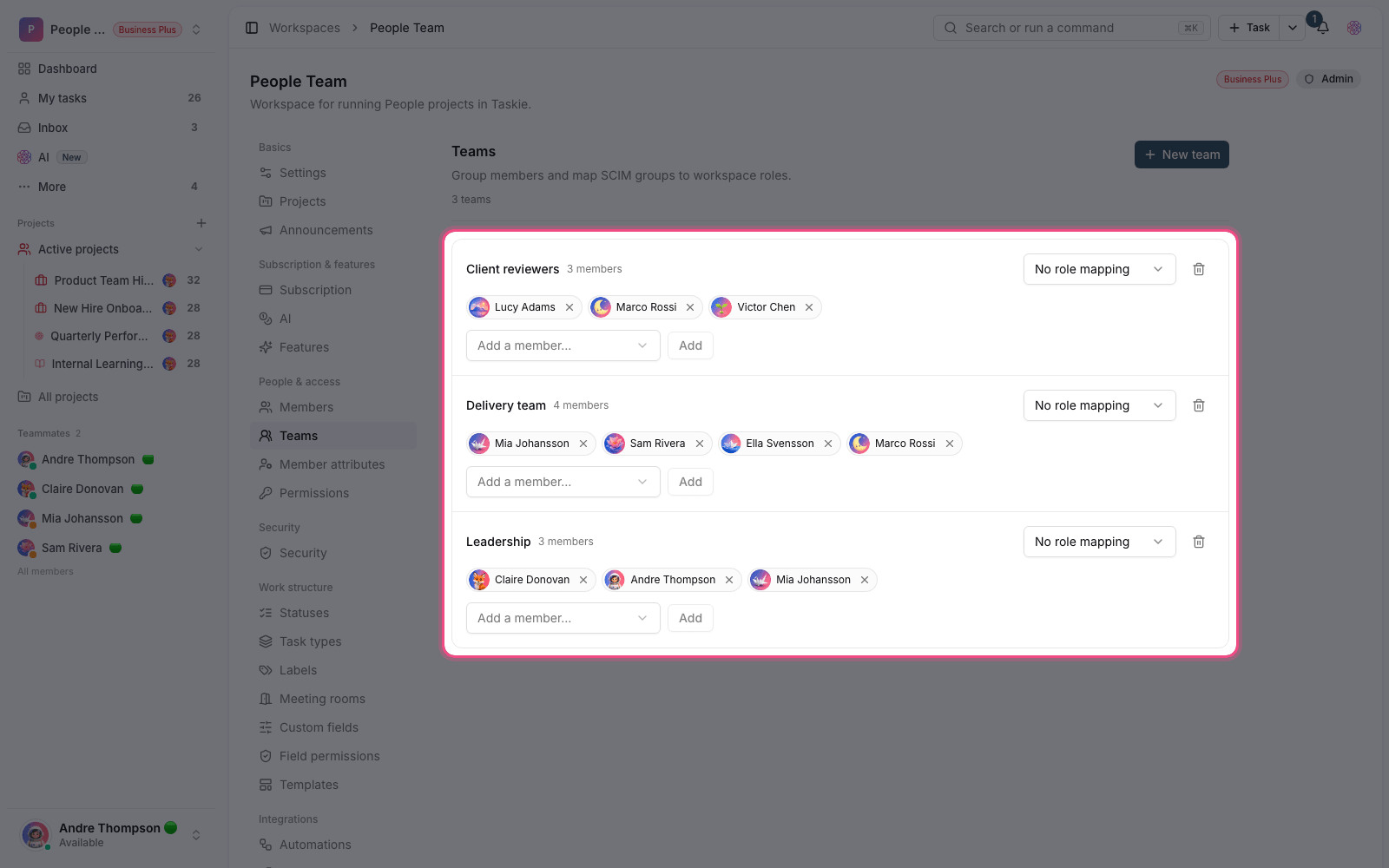Toggle the sidebar panel icon
1389x868 pixels.
[x=252, y=28]
